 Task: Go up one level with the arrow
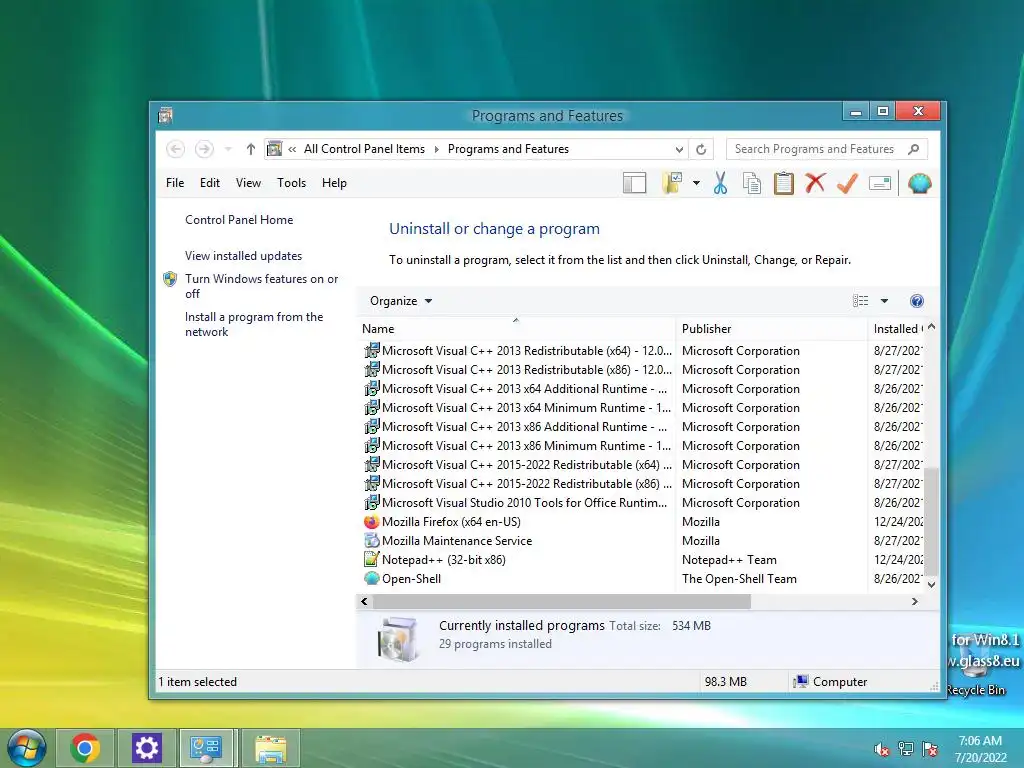(250, 149)
